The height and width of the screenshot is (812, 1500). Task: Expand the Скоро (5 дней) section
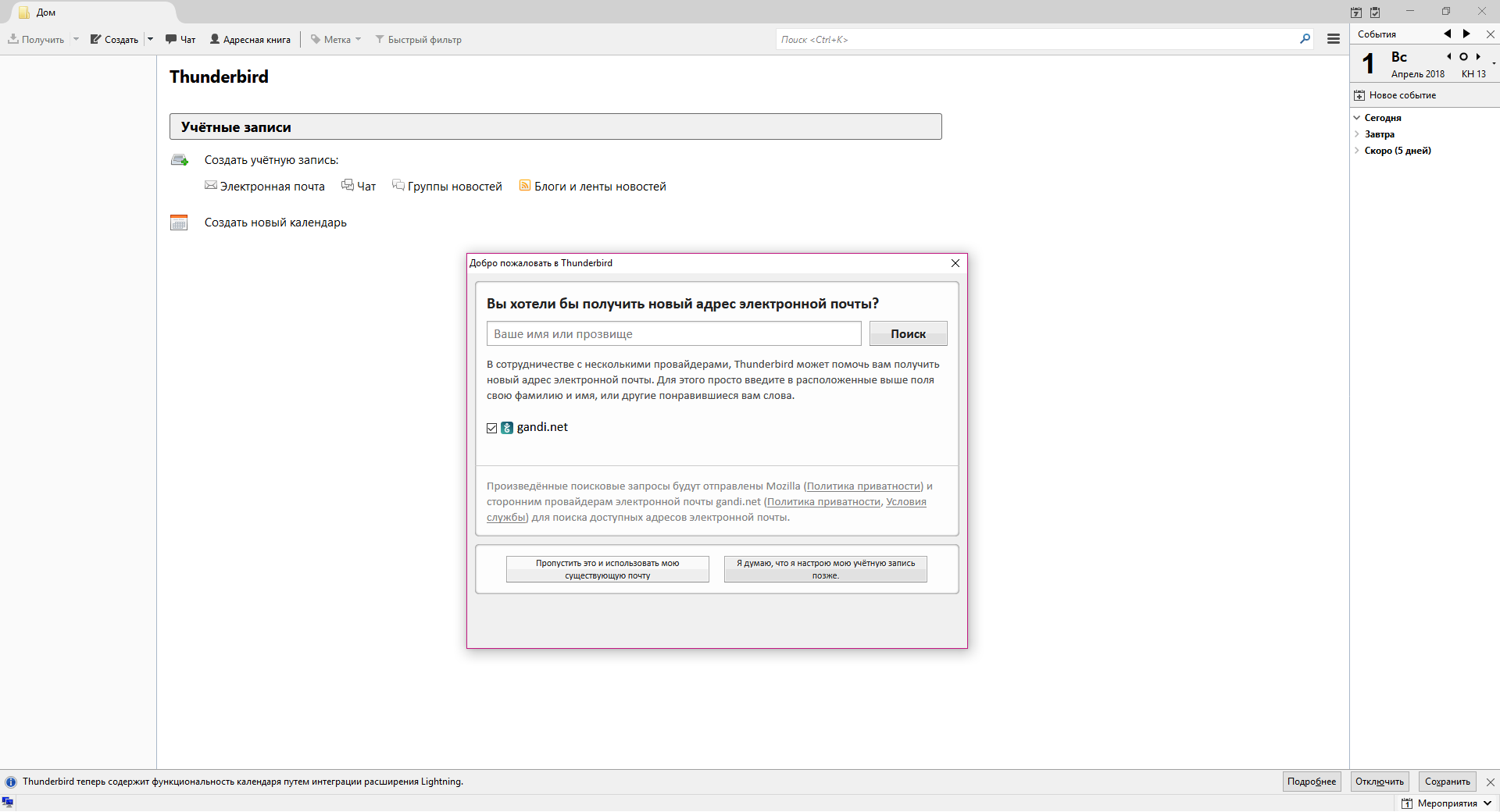click(x=1357, y=151)
